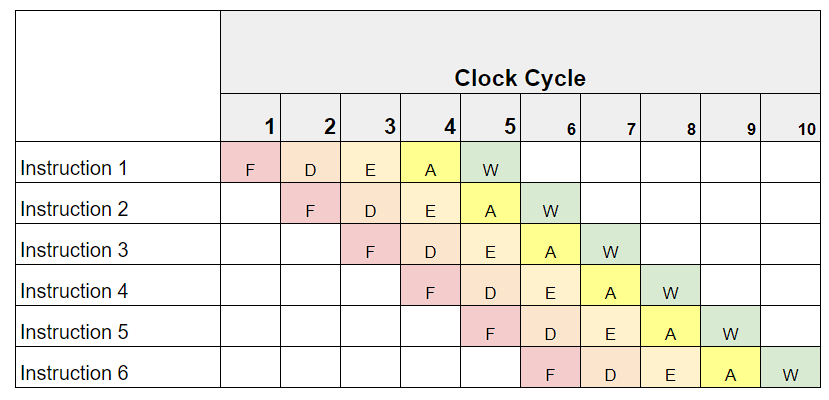Click the clock cycle 1 column header
The width and height of the screenshot is (829, 400).
pyautogui.click(x=251, y=119)
